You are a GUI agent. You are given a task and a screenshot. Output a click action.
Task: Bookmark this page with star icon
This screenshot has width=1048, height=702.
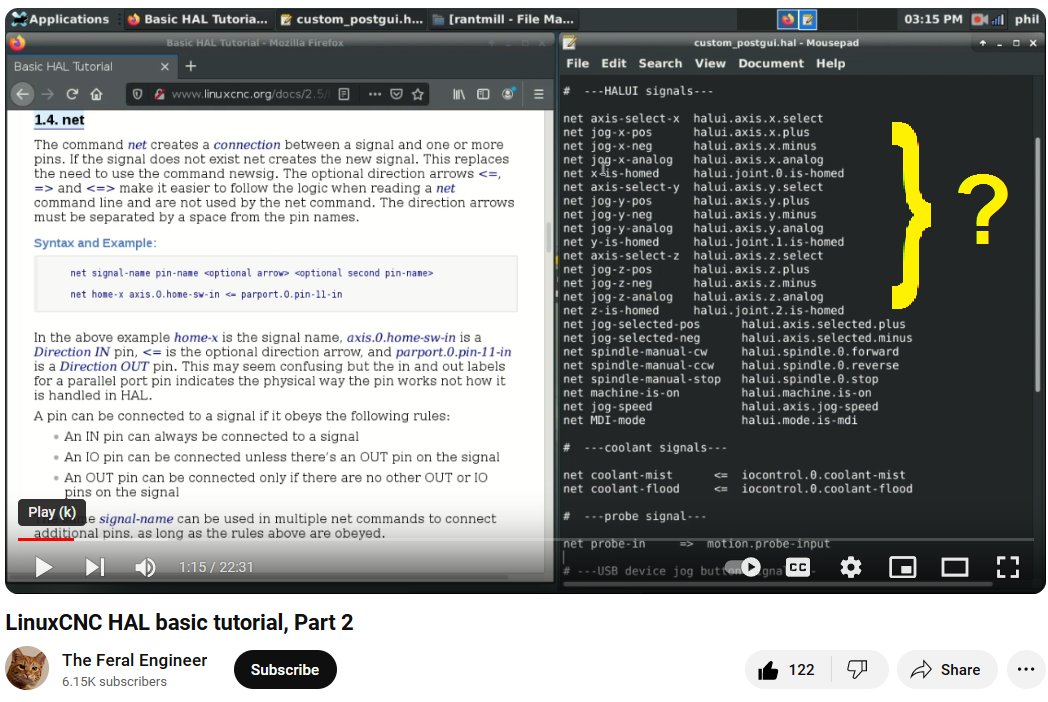coord(418,94)
